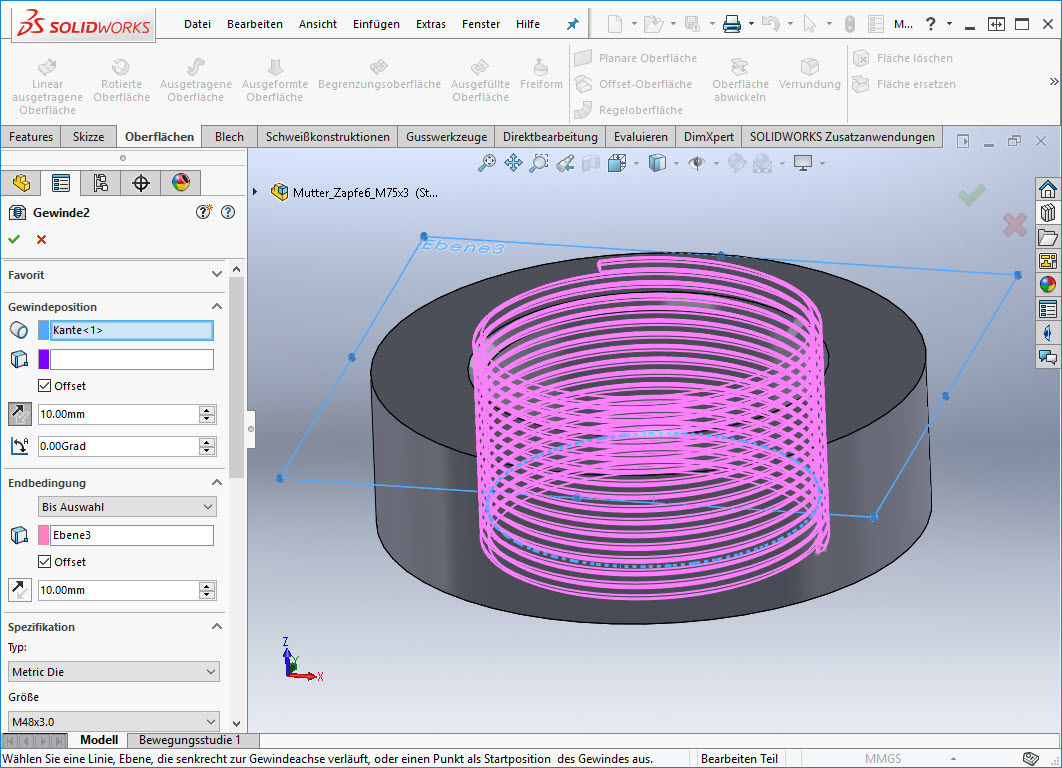The width and height of the screenshot is (1062, 768).
Task: Click the Modell tab at the bottom
Action: click(99, 740)
